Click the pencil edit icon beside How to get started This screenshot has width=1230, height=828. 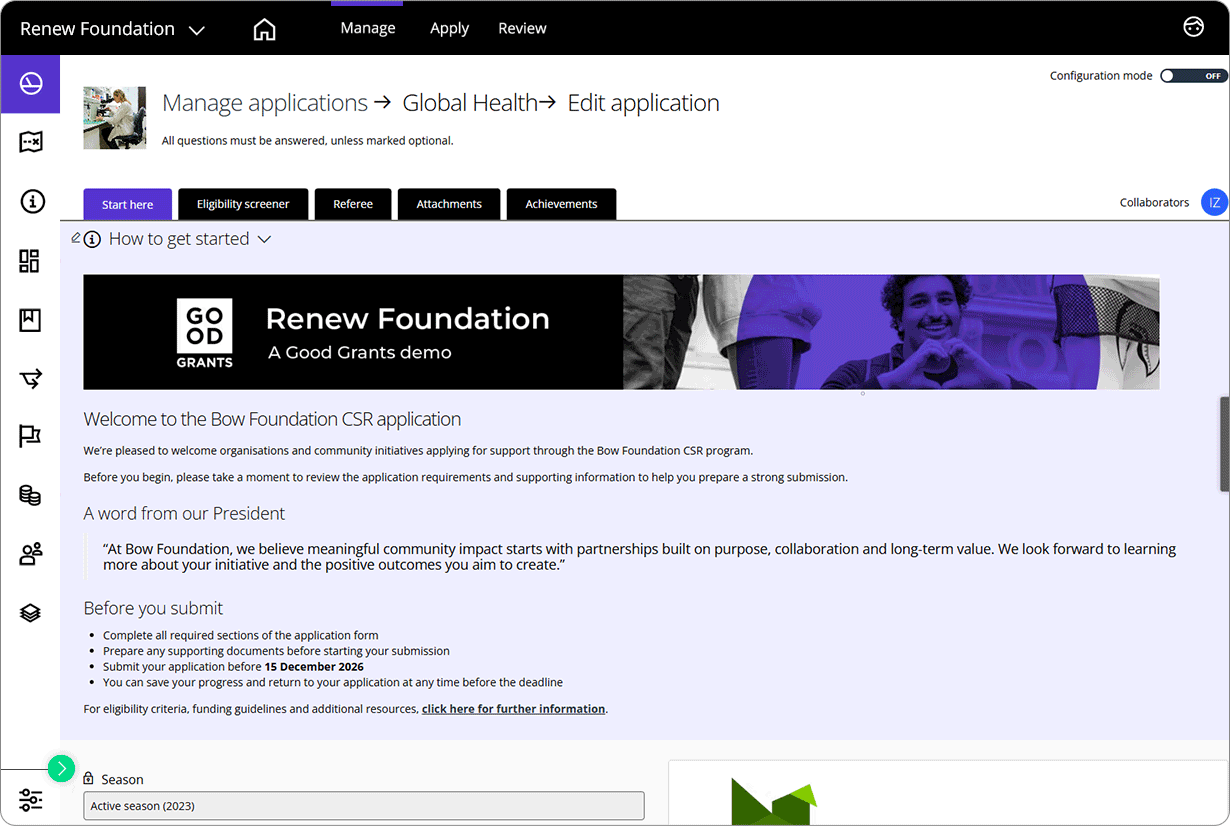coord(76,237)
